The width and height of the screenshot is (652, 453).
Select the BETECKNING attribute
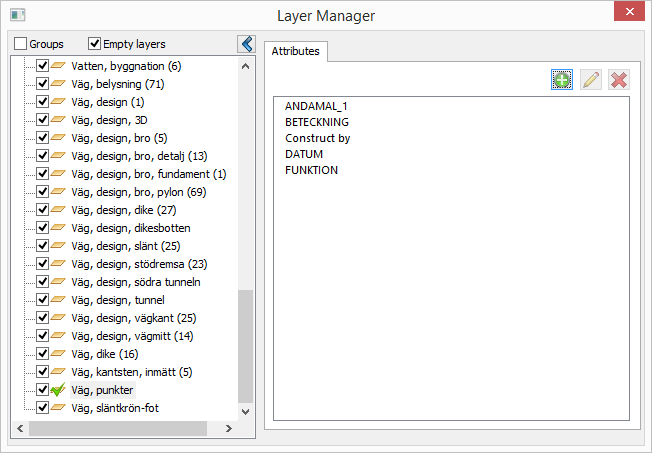(318, 122)
